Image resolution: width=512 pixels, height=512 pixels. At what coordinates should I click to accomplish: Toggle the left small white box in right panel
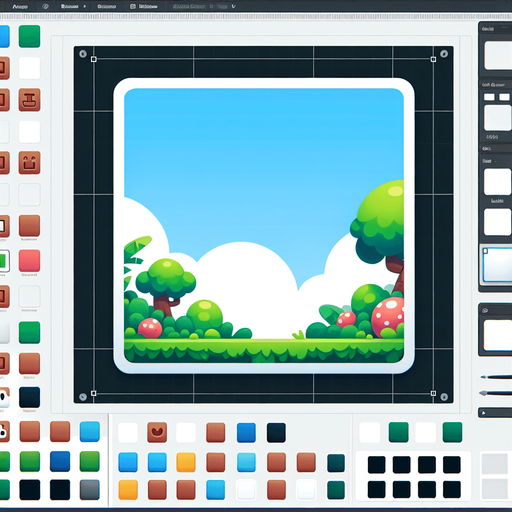489,97
